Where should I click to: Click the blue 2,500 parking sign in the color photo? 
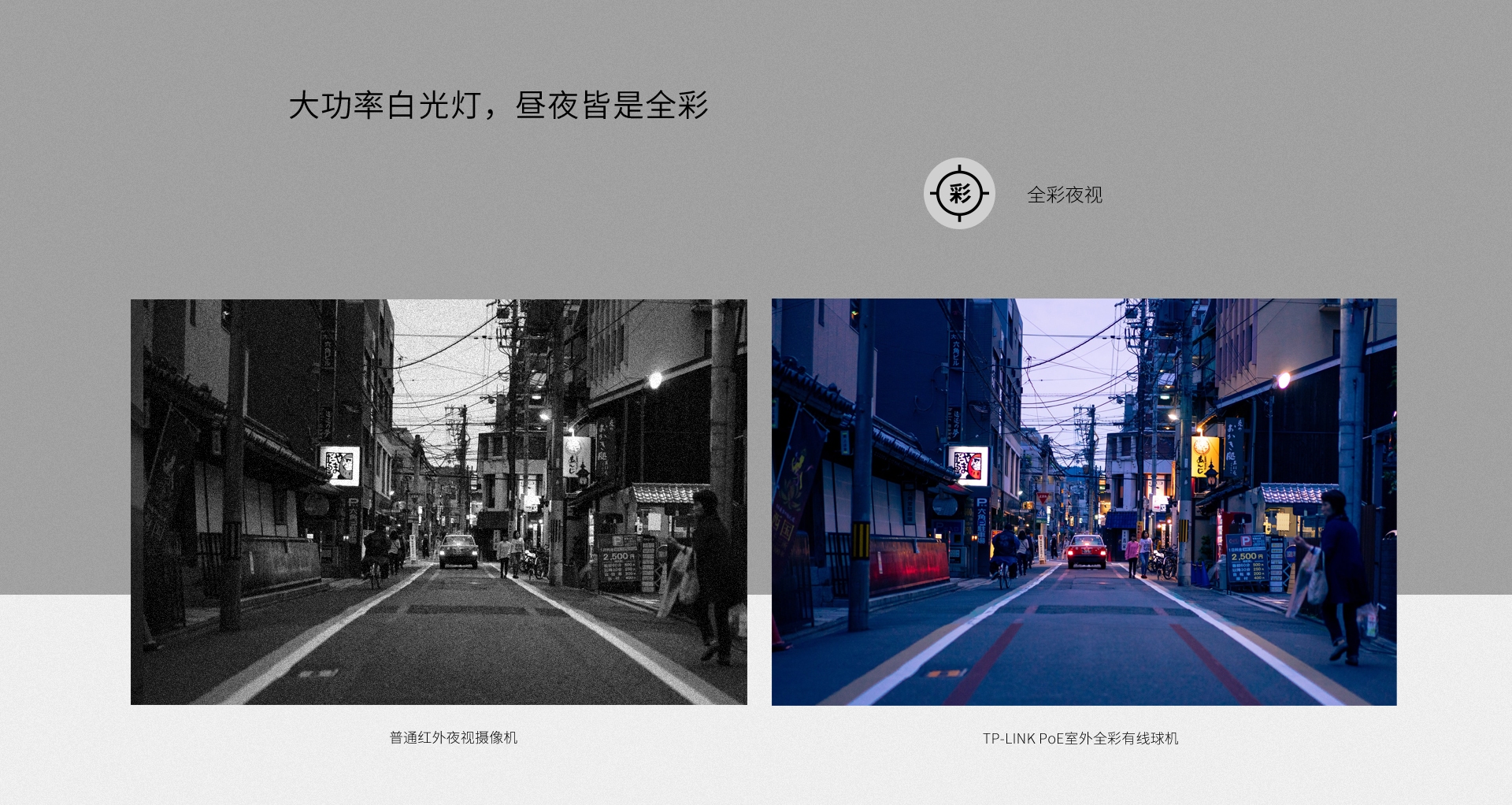click(1247, 560)
